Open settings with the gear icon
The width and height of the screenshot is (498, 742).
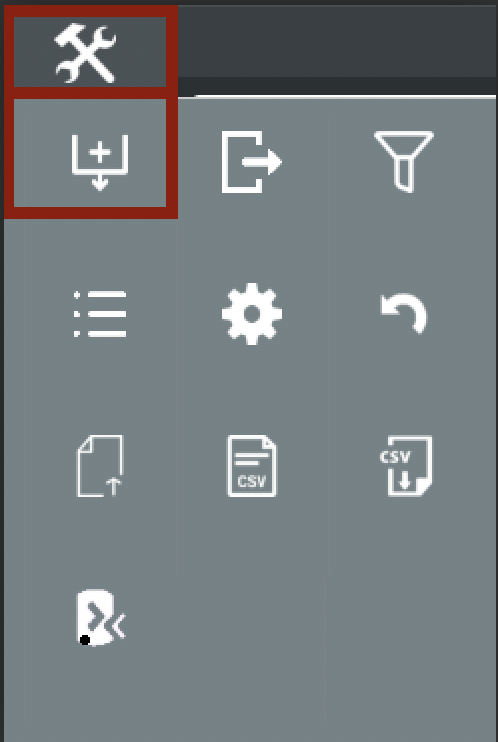click(252, 314)
